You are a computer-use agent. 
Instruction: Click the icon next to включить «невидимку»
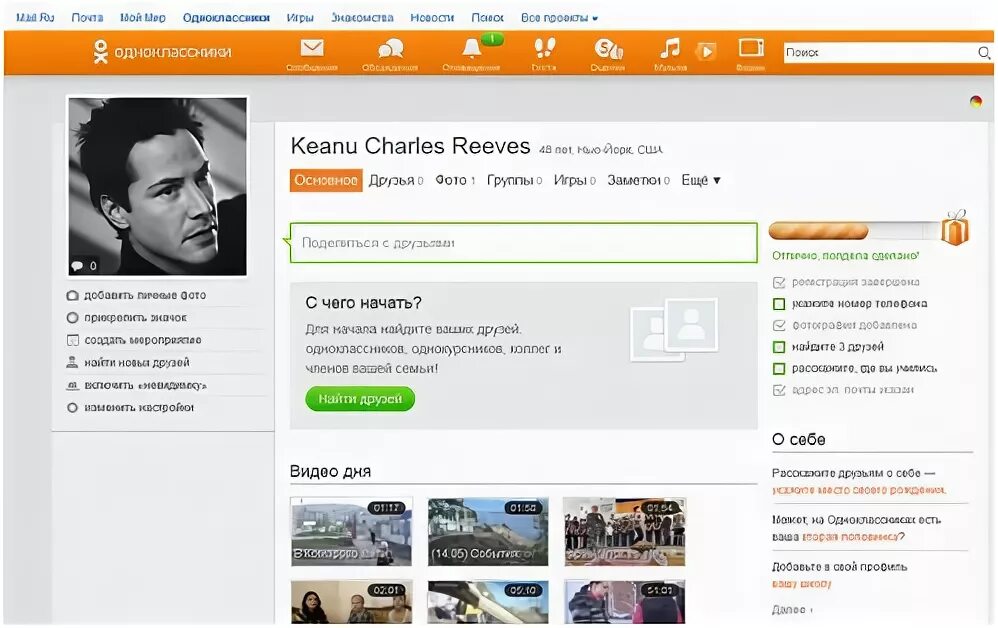click(73, 385)
